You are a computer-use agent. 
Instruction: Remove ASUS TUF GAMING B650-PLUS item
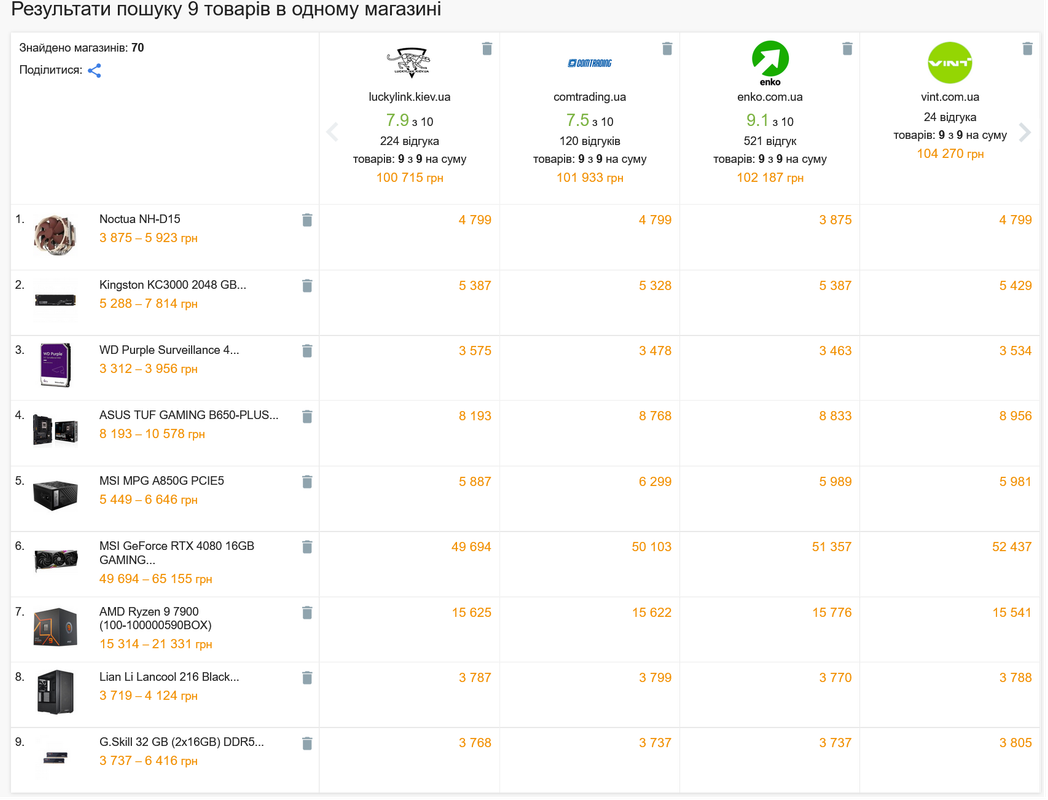pos(307,417)
